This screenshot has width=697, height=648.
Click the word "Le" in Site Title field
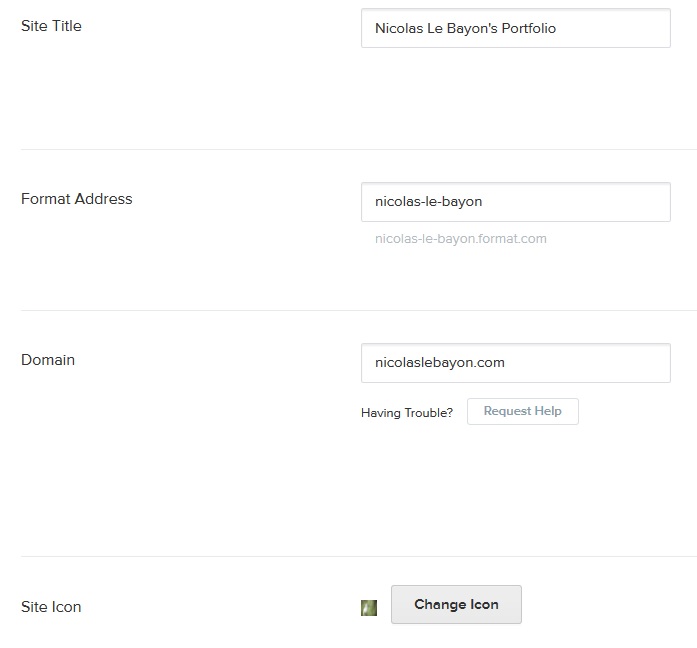[439, 28]
